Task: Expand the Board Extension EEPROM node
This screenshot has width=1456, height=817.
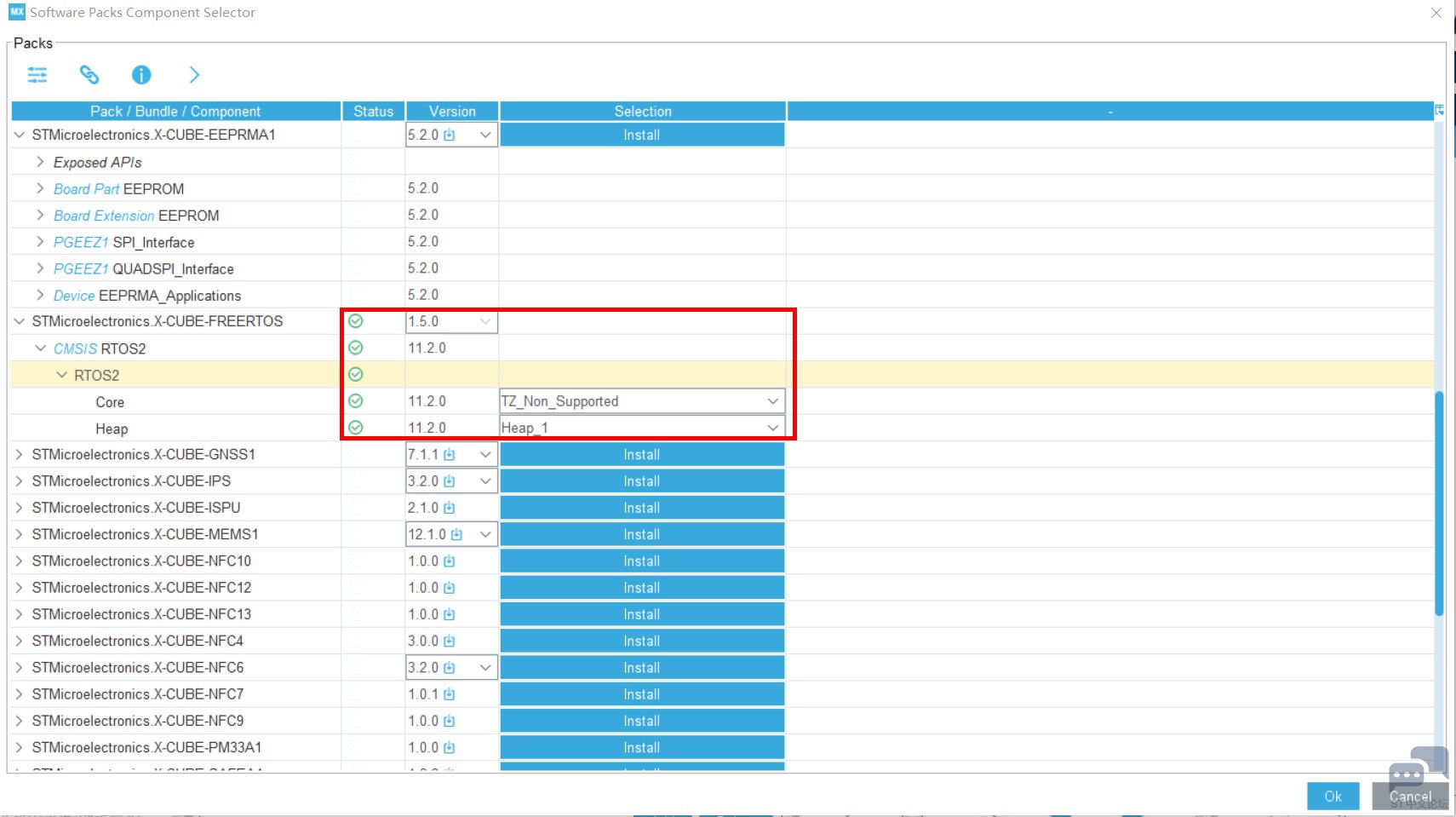Action: tap(40, 215)
